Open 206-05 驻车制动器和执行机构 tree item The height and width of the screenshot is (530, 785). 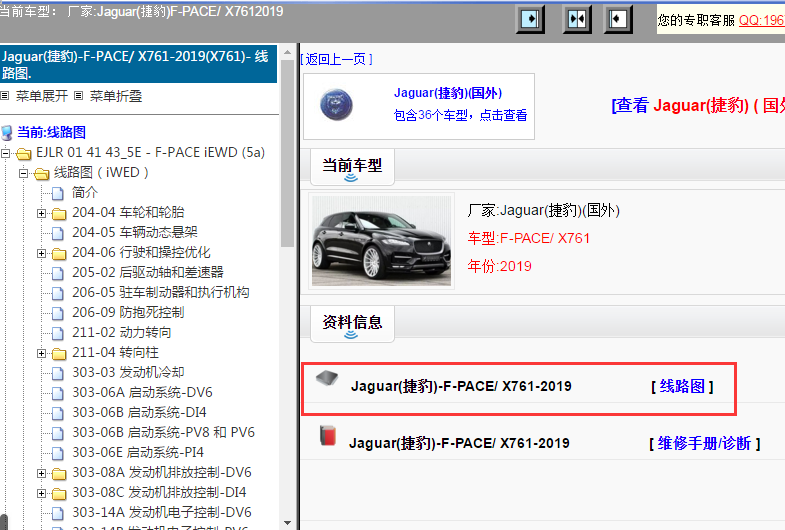coord(161,292)
